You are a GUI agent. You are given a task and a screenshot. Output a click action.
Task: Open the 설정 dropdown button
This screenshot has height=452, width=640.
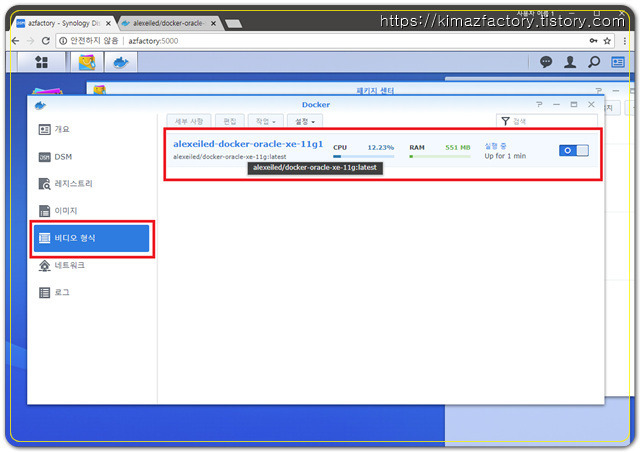pyautogui.click(x=305, y=121)
